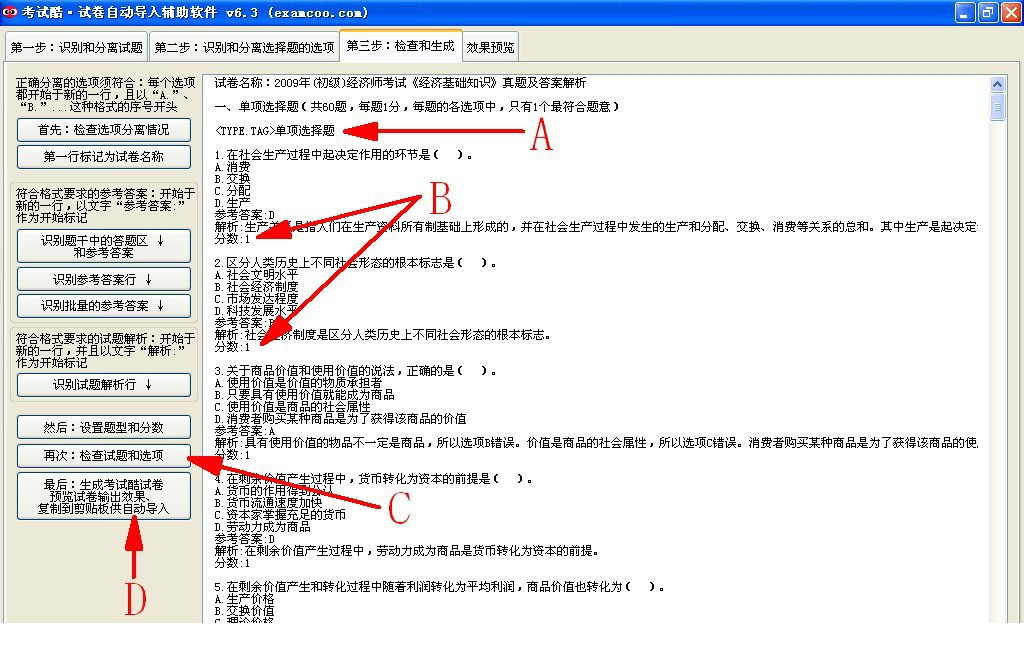Select the 第三步：检查和生成 tab
This screenshot has height=647, width=1024.
(400, 46)
